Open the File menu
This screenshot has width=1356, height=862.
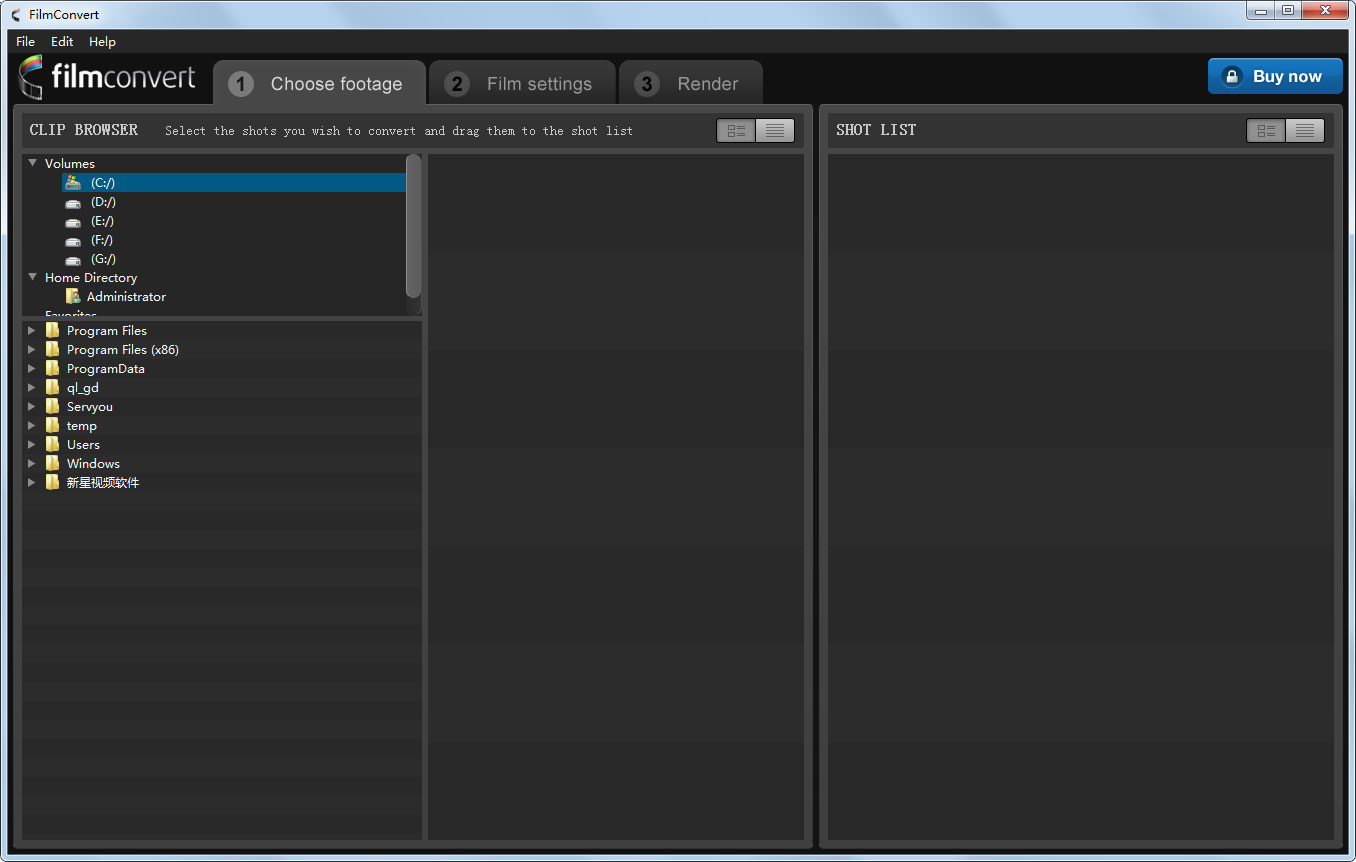tap(25, 42)
